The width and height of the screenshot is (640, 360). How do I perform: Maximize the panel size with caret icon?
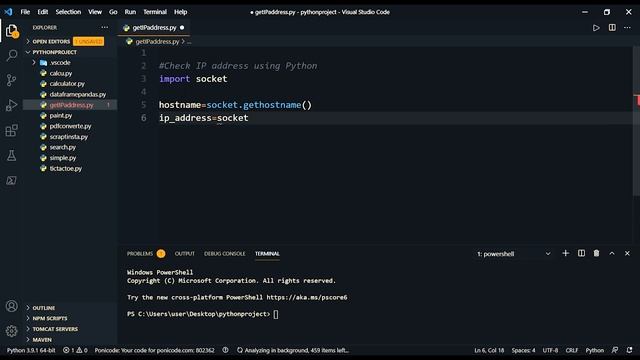[612, 253]
